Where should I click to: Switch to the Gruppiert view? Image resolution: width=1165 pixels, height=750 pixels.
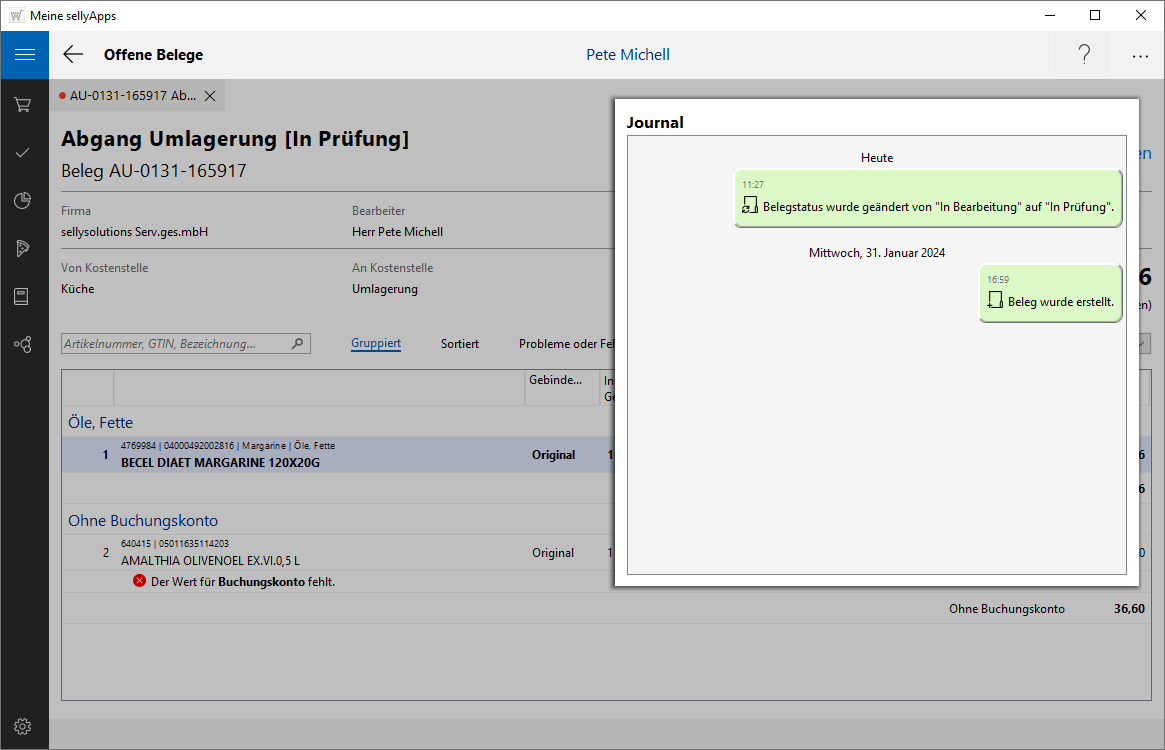coord(376,344)
